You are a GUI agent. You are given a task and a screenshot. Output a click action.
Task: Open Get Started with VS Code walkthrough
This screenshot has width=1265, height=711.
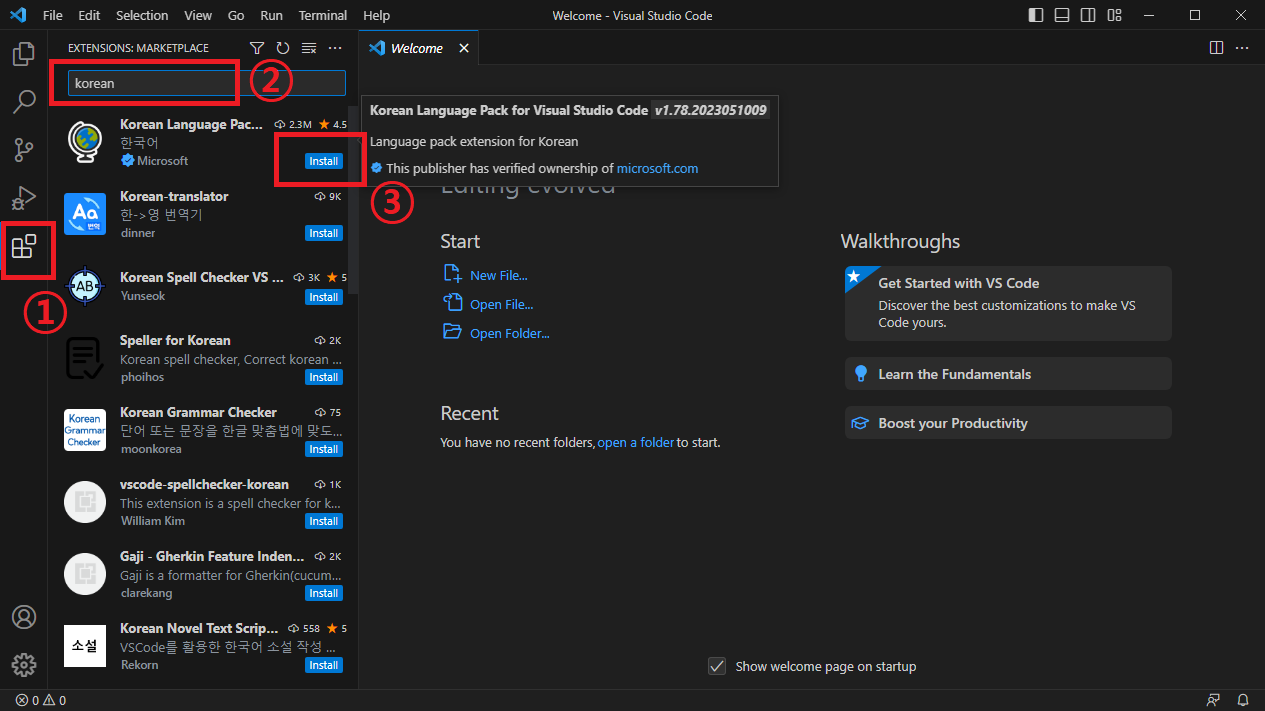point(1008,303)
